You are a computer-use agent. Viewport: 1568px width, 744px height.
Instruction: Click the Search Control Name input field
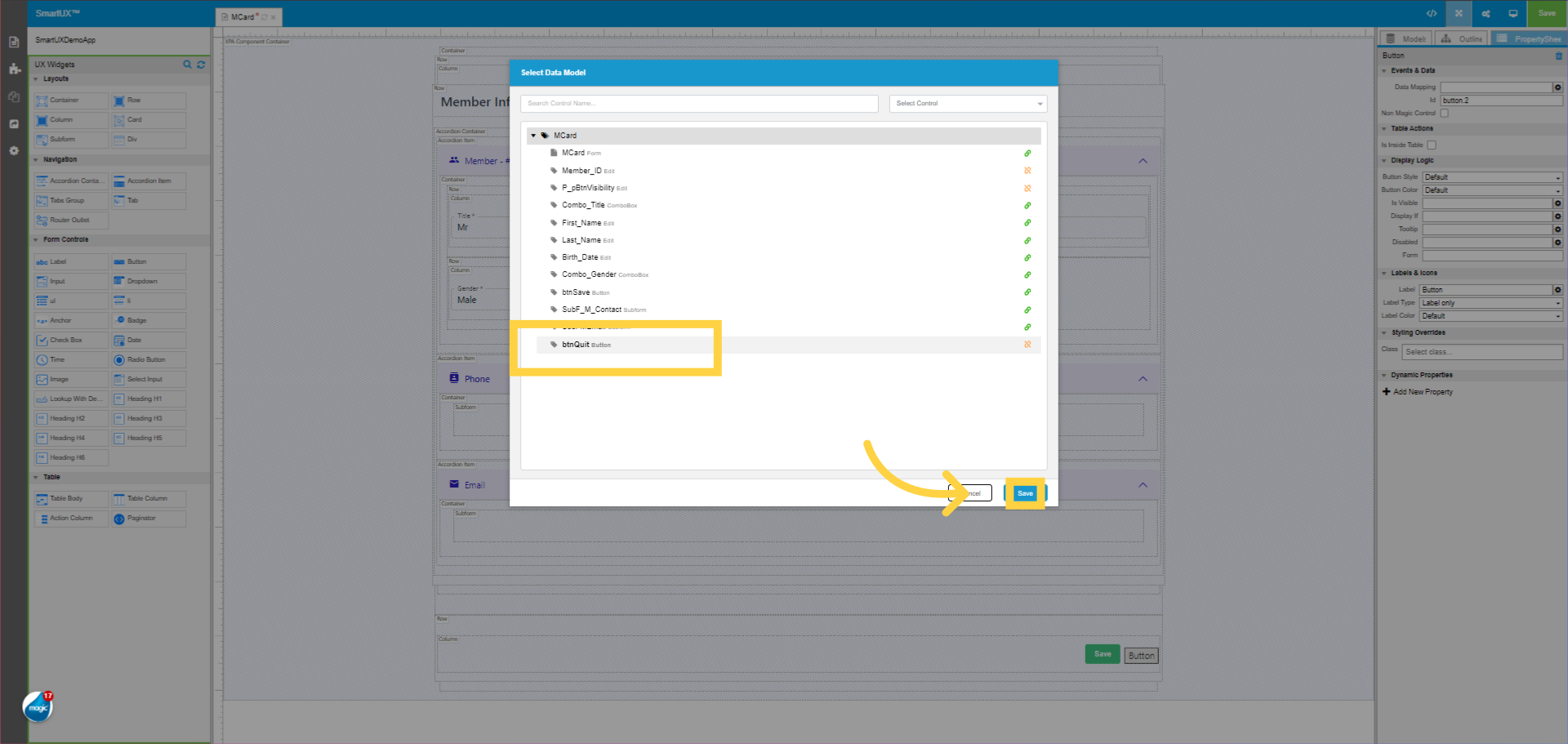(x=699, y=103)
